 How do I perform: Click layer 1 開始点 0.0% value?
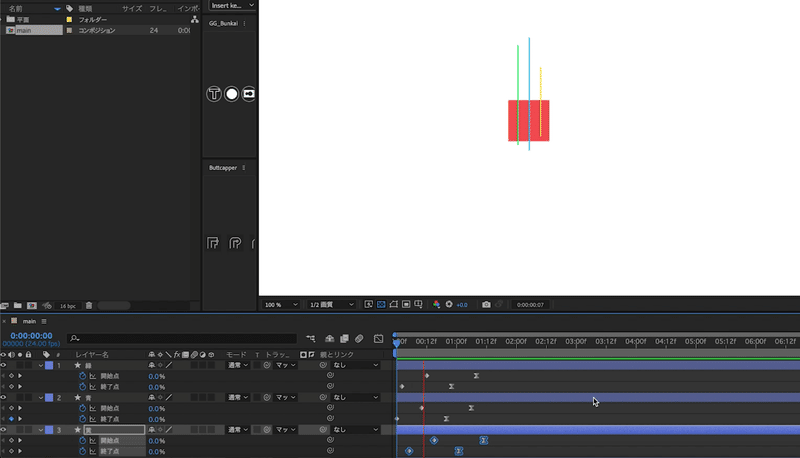[x=157, y=376]
